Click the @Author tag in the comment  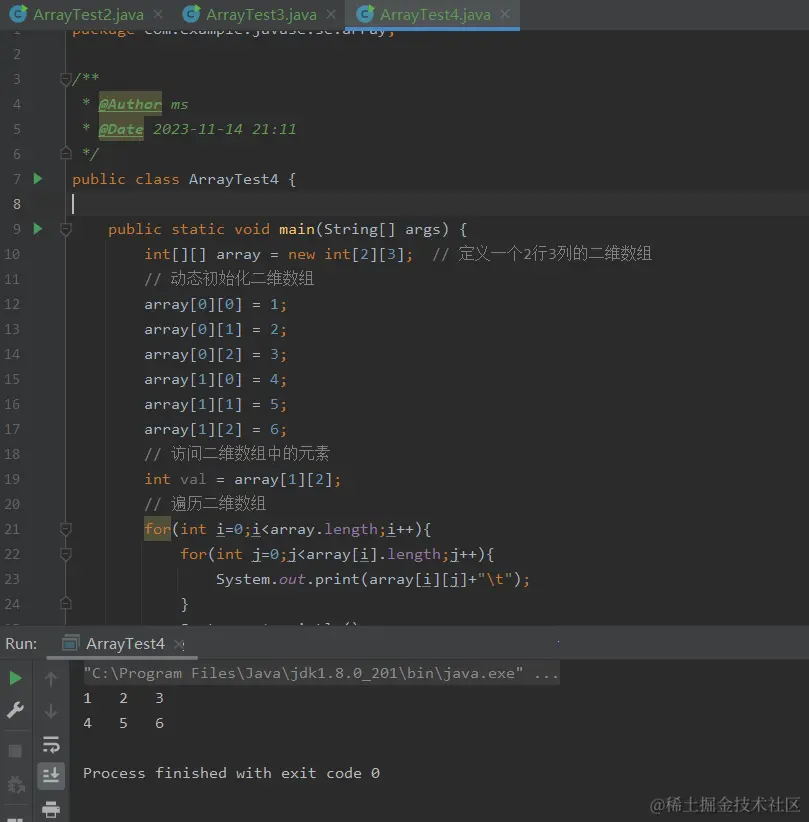[130, 104]
